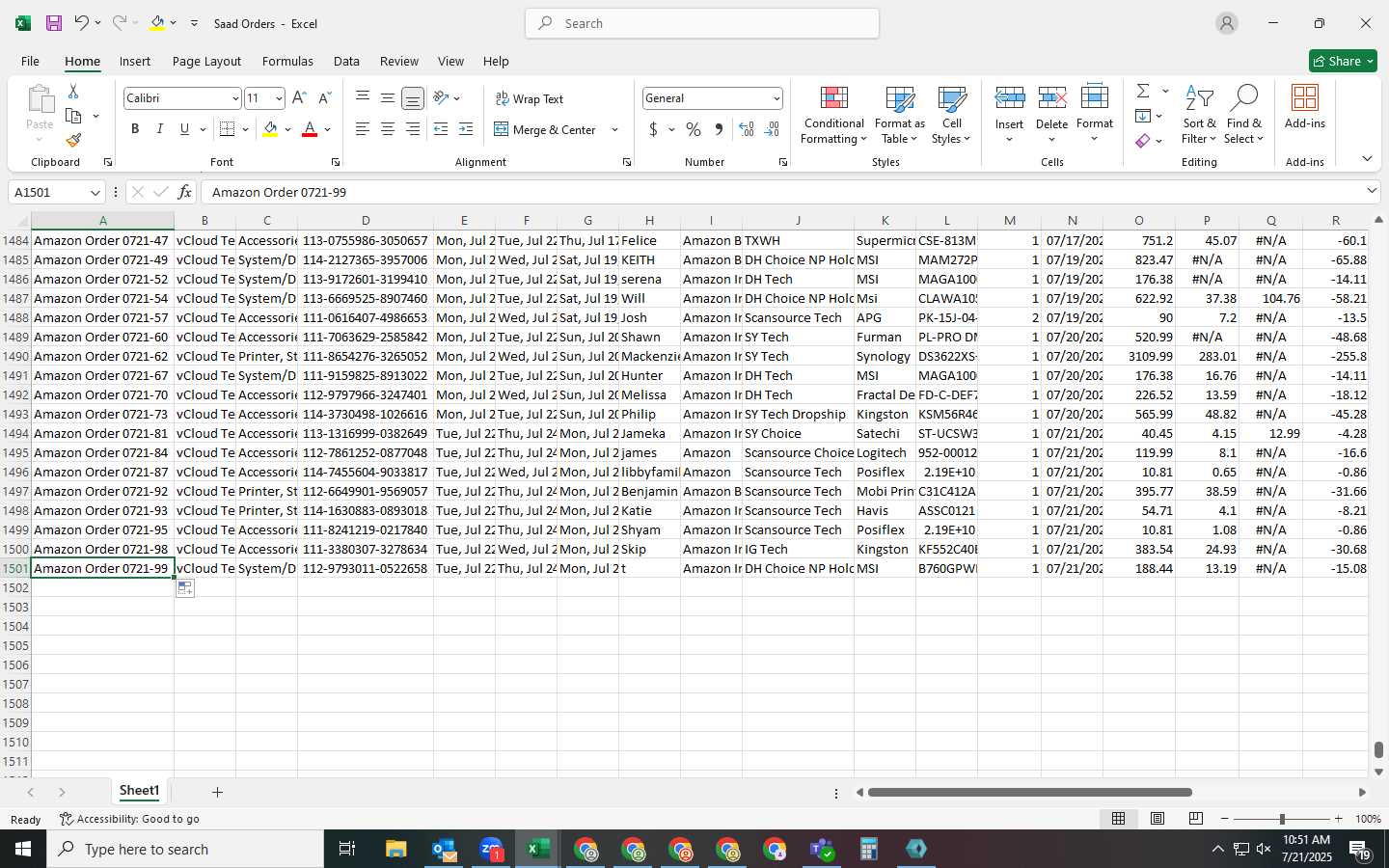Screen dimensions: 1389x868
Task: Decrease font size with the small A icon
Action: tap(324, 98)
